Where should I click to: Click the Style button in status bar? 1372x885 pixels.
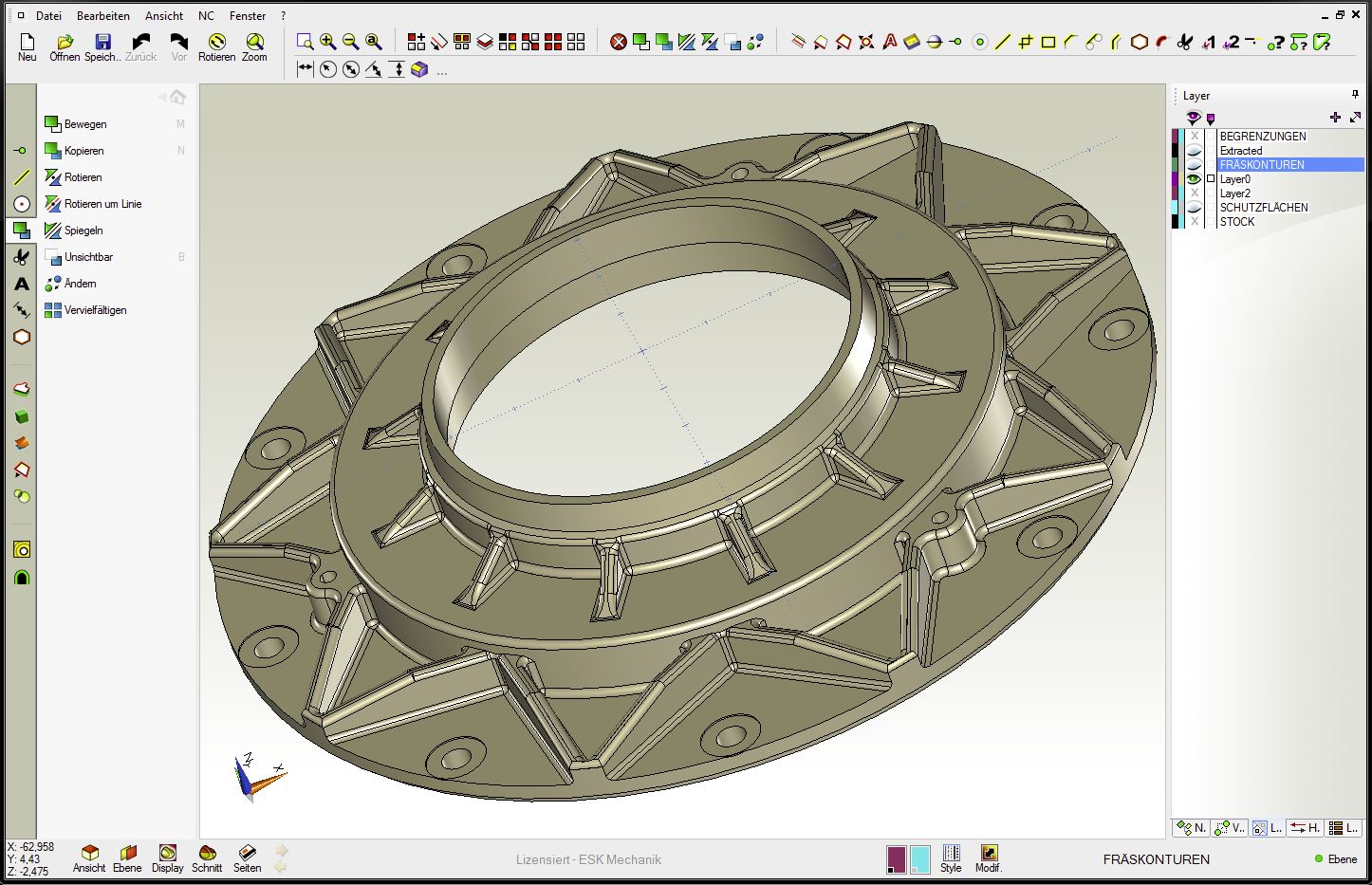(x=951, y=858)
